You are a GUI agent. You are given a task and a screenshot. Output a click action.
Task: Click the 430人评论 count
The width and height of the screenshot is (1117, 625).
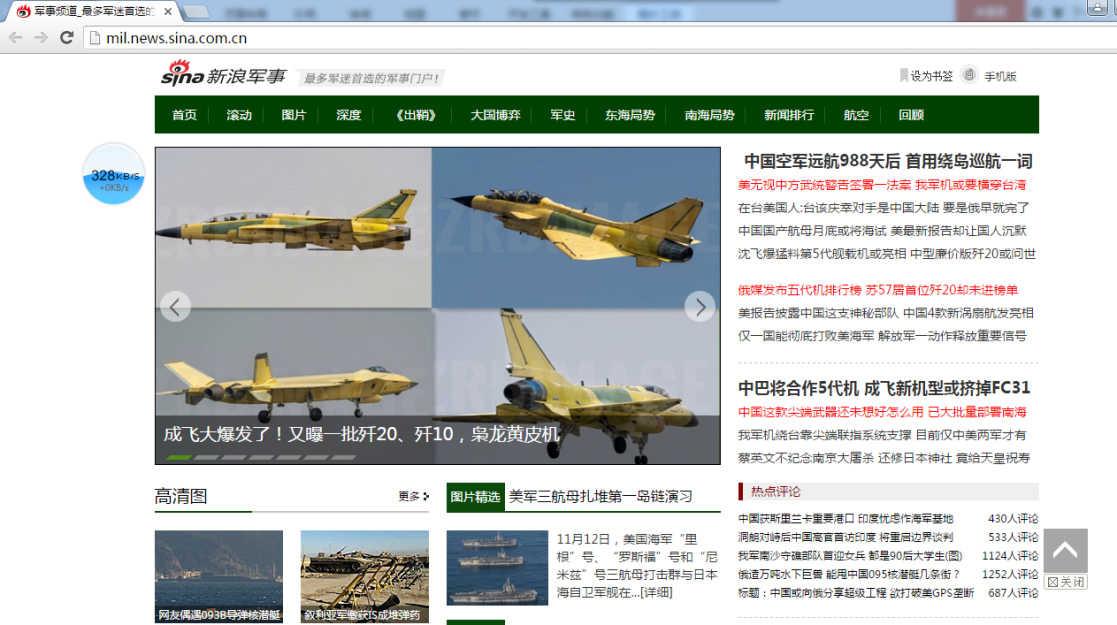[1013, 519]
